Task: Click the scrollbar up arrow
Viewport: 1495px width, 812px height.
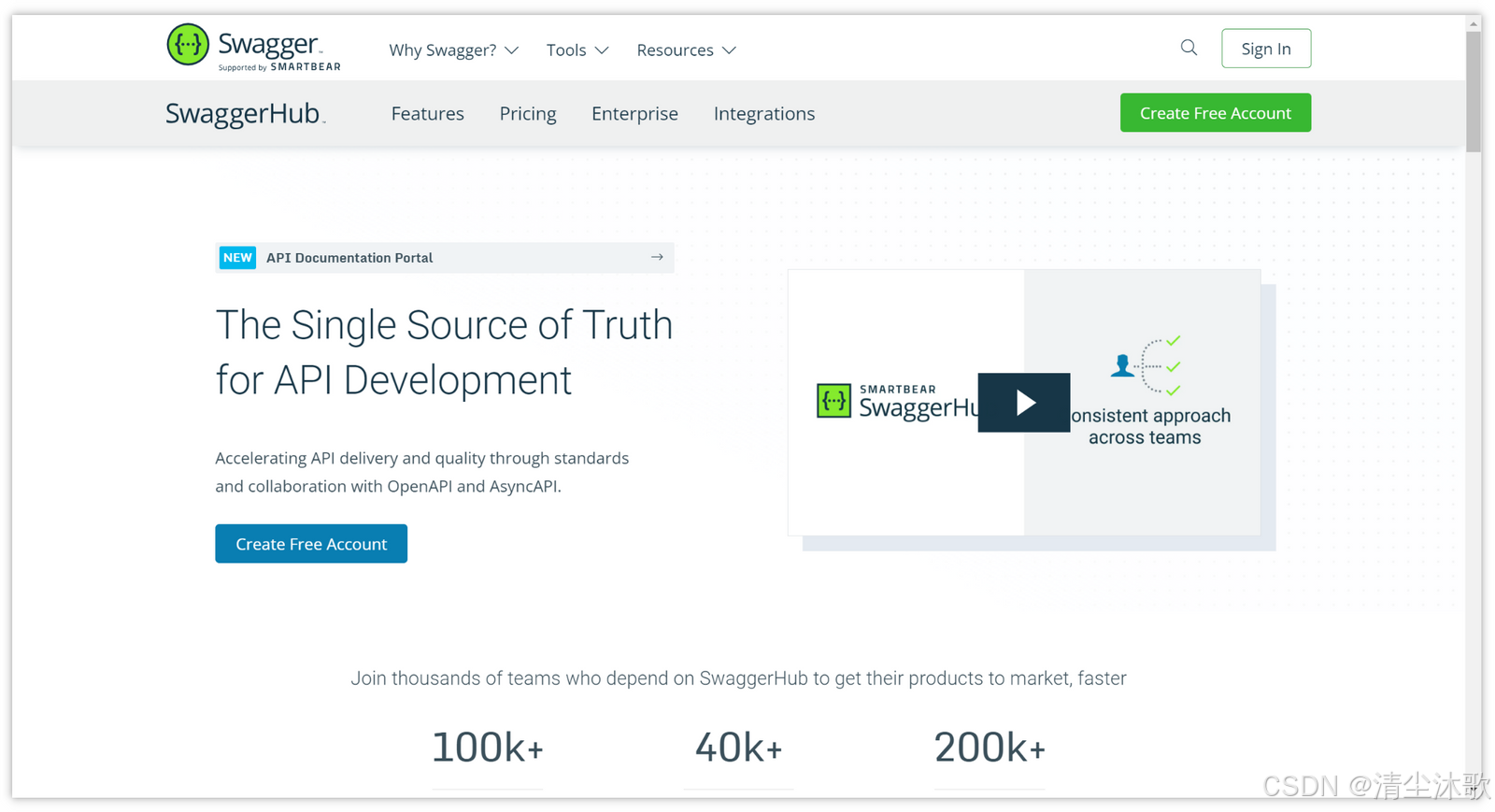Action: pyautogui.click(x=1474, y=22)
